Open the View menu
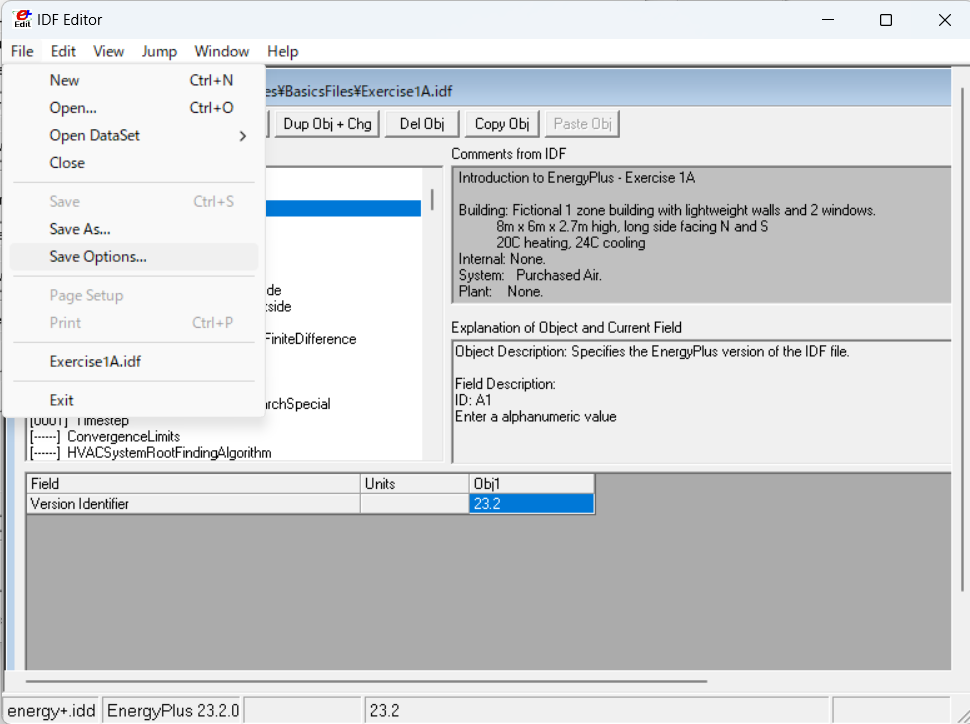Screen dimensions: 970x724 click(108, 51)
